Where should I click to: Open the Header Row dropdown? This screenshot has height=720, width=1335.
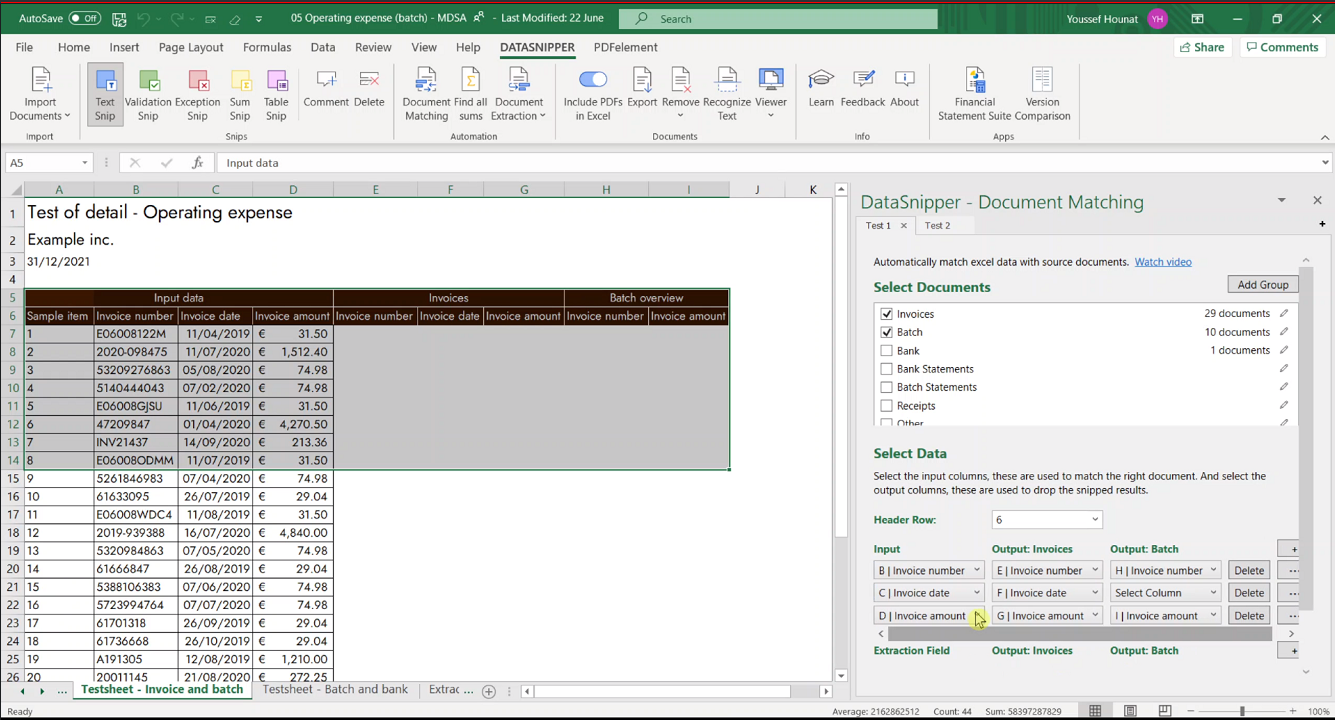coord(1047,519)
